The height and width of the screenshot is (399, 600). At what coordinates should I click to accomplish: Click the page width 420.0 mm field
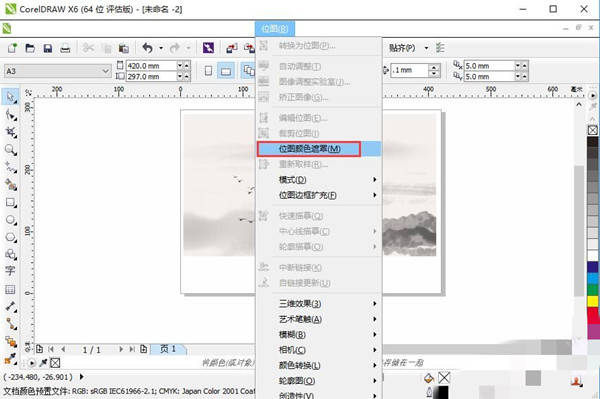151,66
